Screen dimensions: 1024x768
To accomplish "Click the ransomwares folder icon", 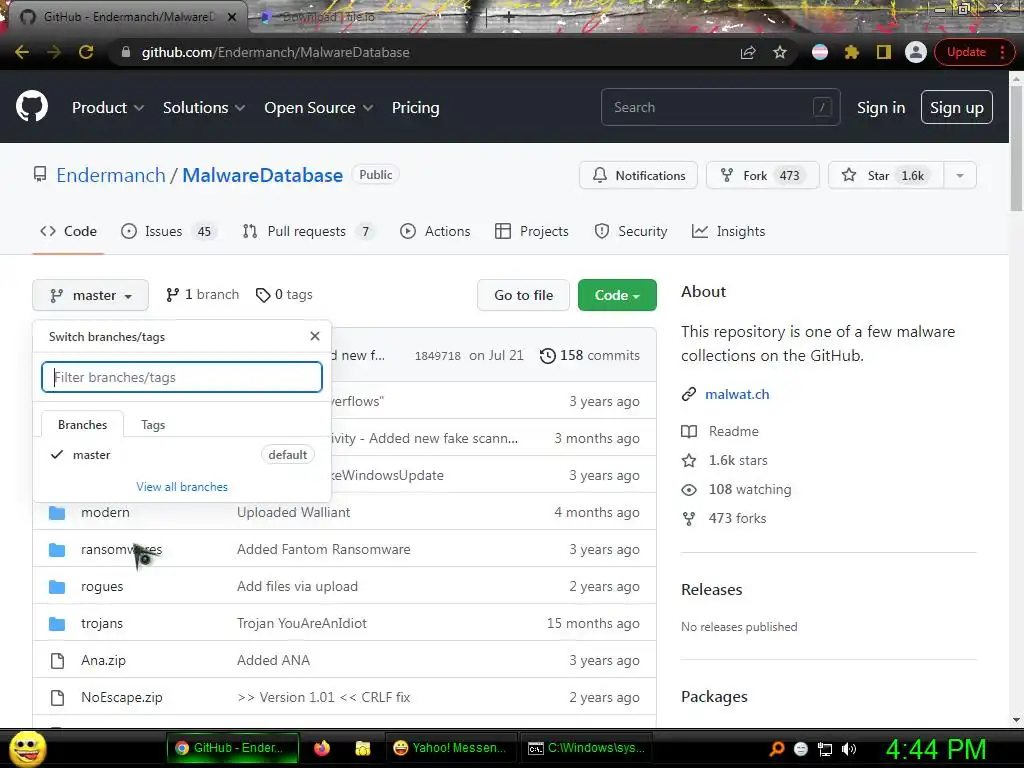I will tap(57, 550).
